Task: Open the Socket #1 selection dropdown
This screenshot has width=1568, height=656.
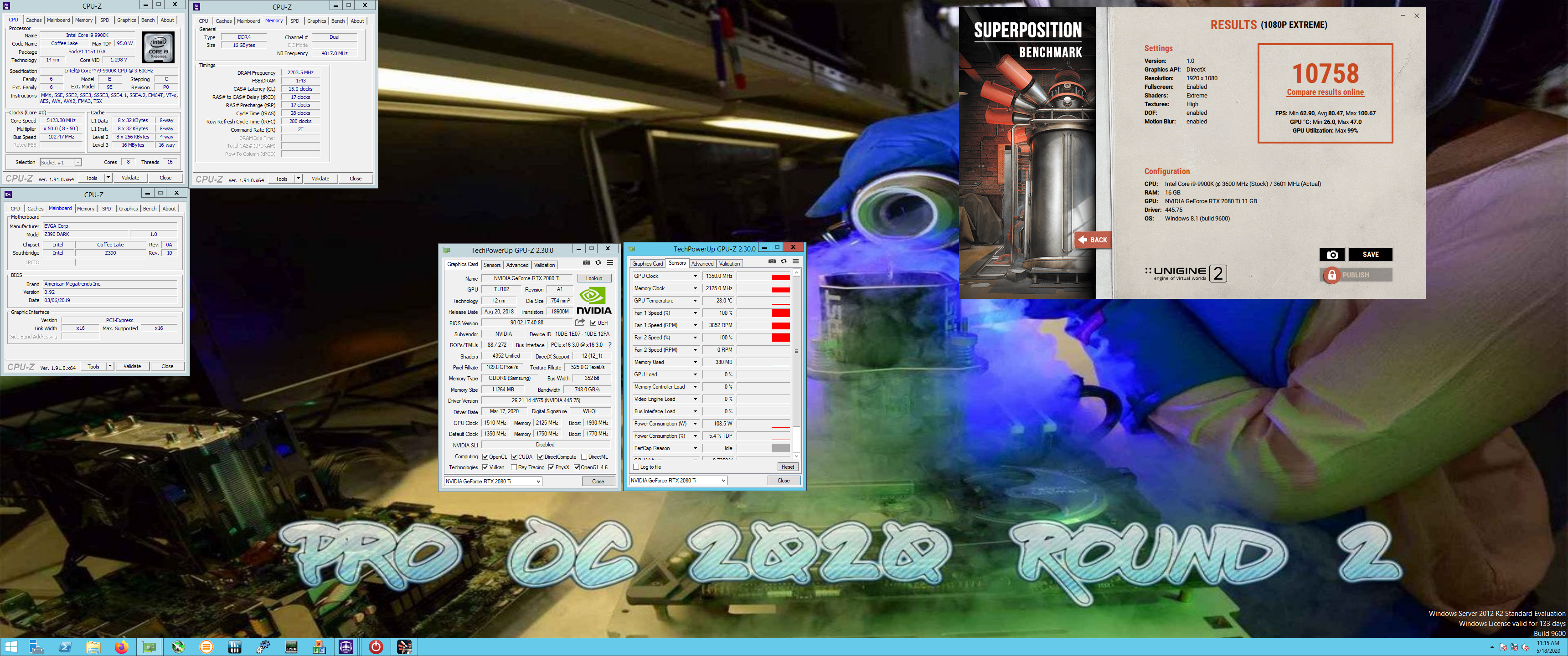Action: pyautogui.click(x=60, y=163)
